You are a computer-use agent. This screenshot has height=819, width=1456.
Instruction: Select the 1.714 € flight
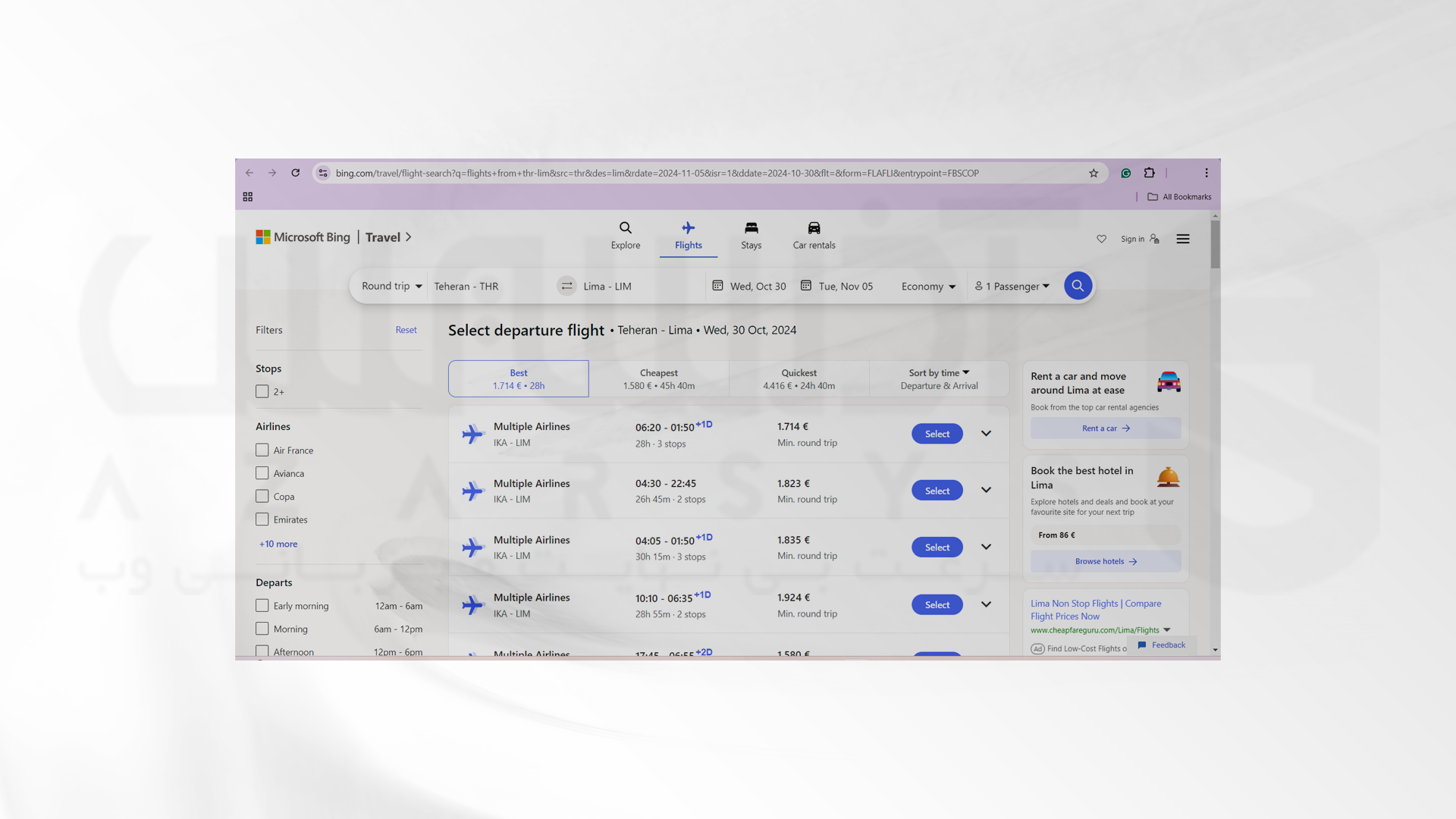point(937,434)
